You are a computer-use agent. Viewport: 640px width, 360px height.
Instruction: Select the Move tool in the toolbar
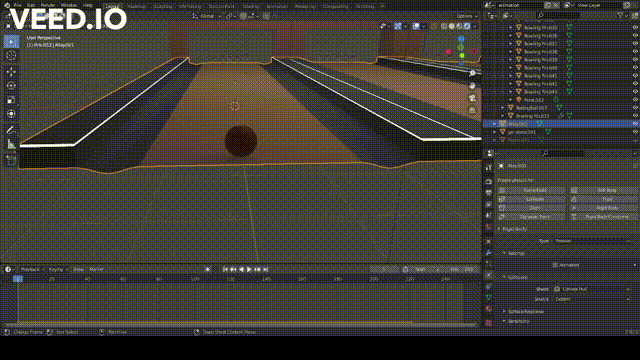(x=11, y=71)
